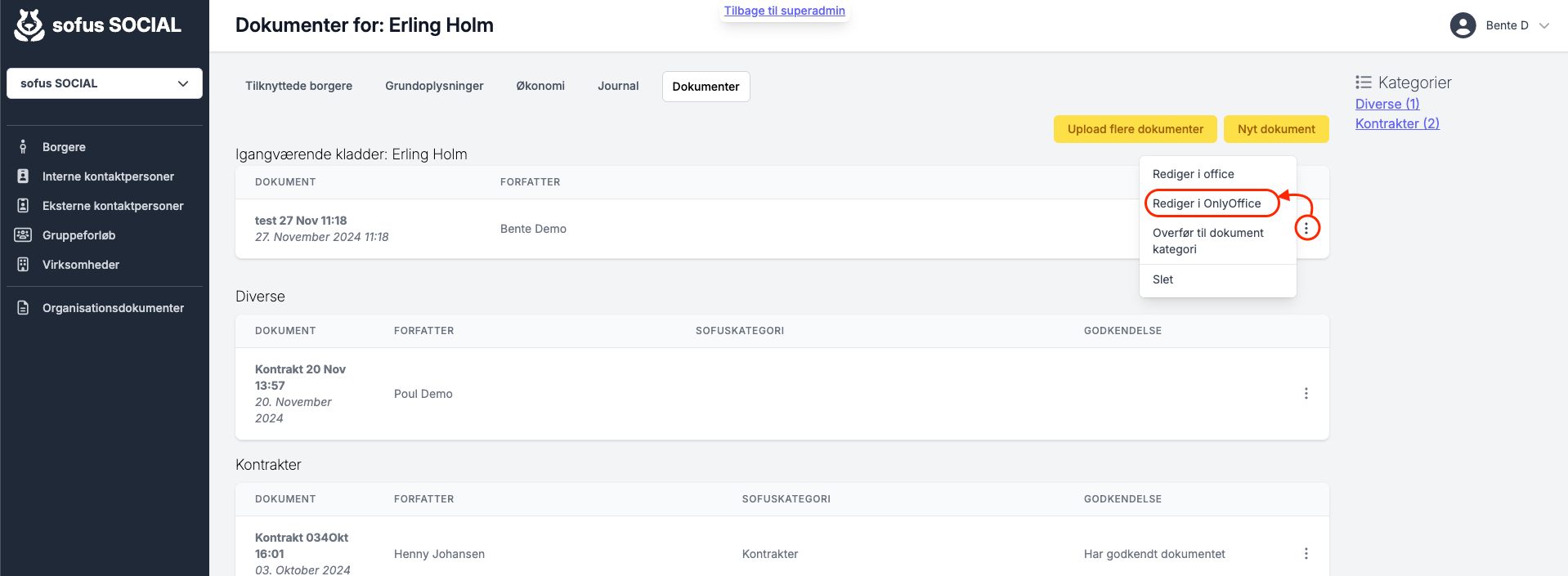Click the Eksterne kontaktpersoner icon
1568x576 pixels.
point(23,206)
